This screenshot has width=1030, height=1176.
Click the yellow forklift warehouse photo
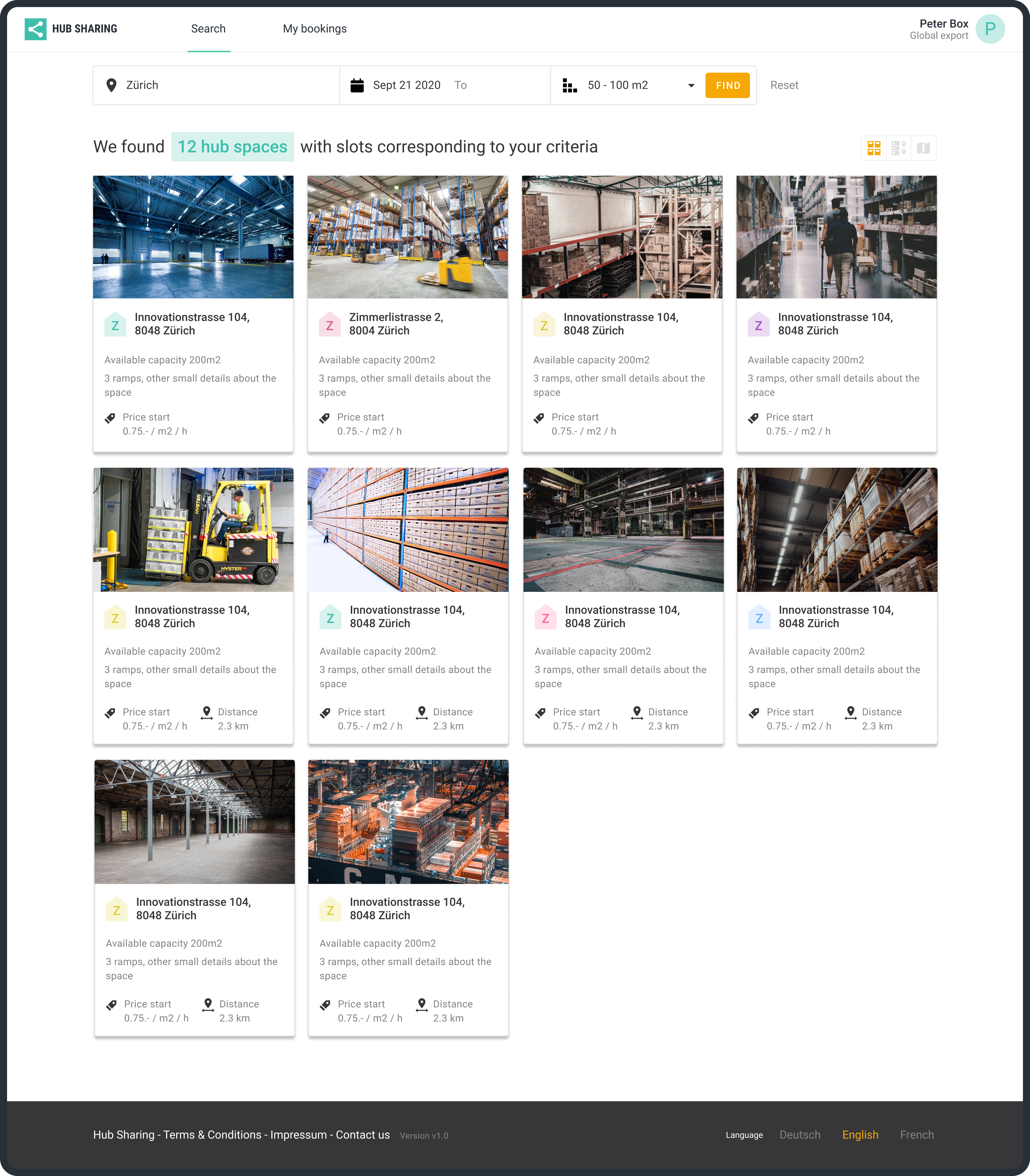193,529
